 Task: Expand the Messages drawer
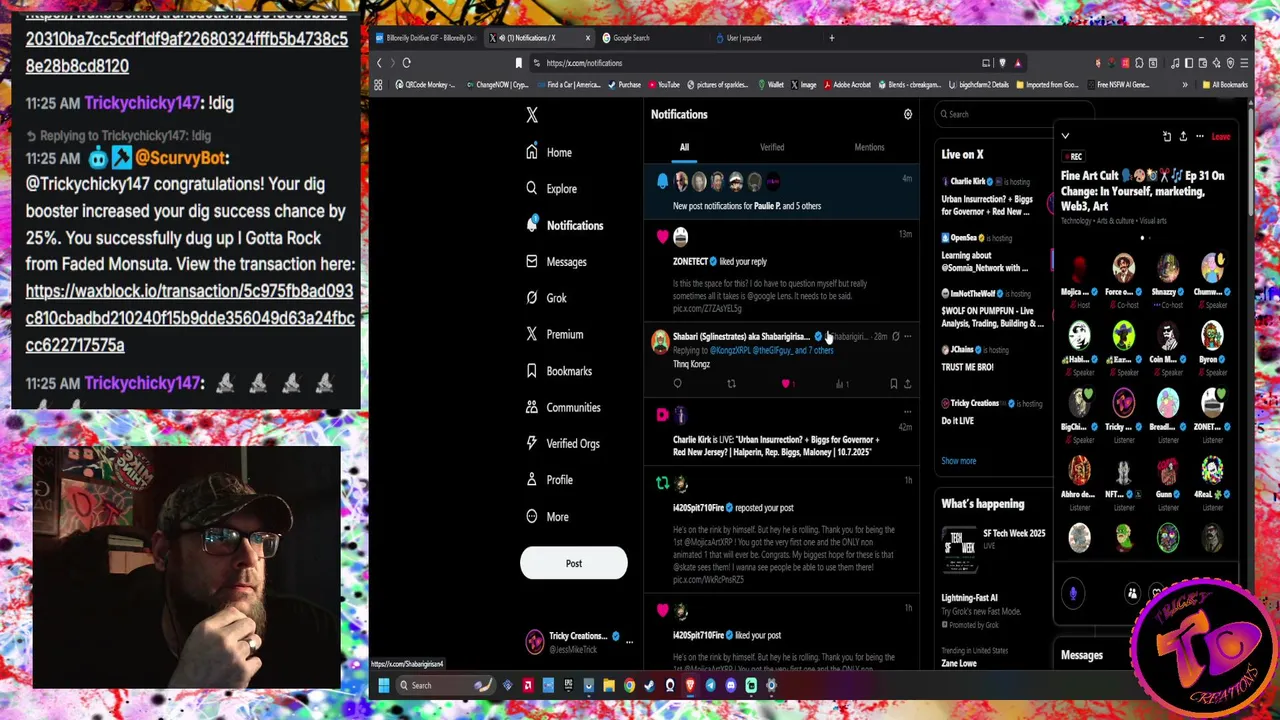tap(1082, 655)
